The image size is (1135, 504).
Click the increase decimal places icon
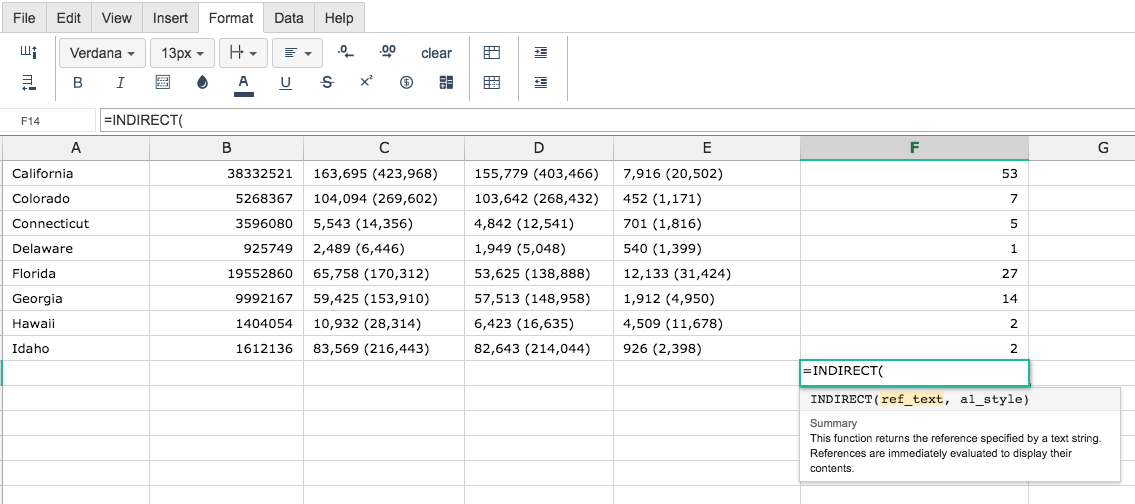(387, 52)
